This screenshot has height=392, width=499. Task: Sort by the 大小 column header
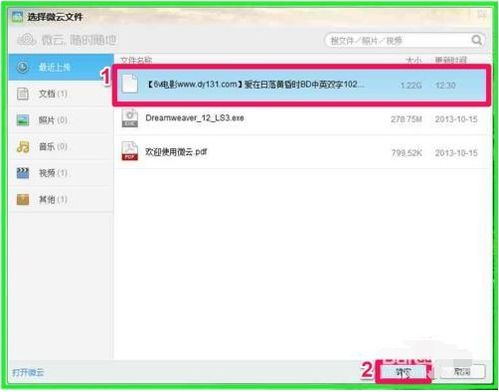414,60
